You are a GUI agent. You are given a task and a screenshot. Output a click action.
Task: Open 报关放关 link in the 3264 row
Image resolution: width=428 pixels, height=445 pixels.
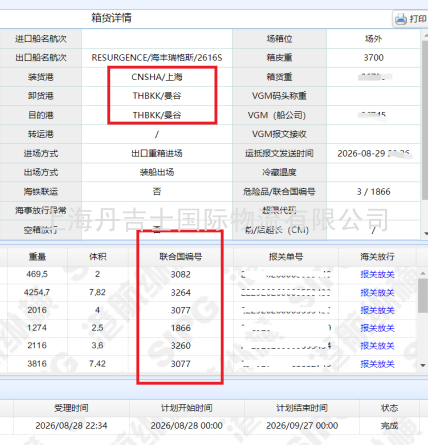pos(377,293)
